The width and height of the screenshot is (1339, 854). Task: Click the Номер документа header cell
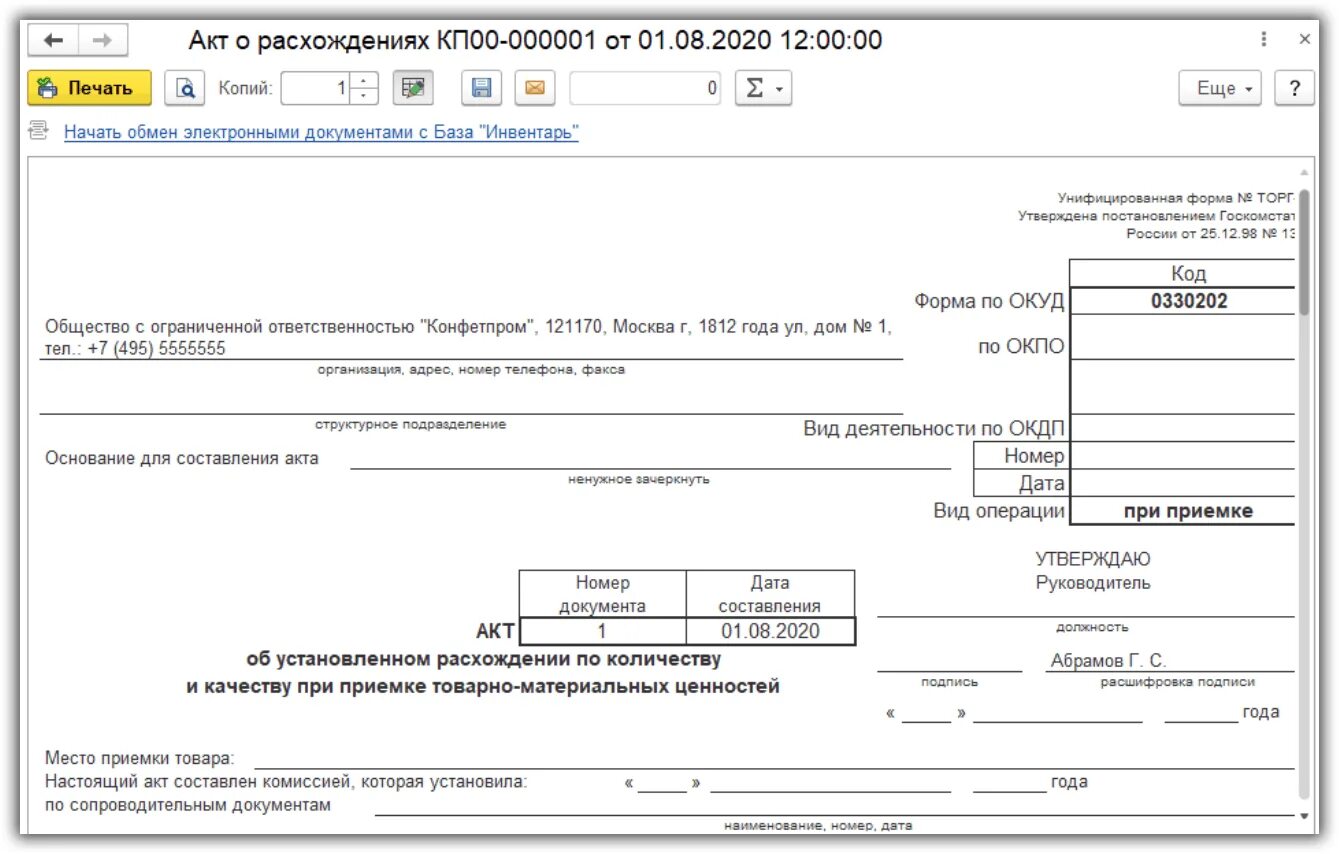pyautogui.click(x=603, y=594)
